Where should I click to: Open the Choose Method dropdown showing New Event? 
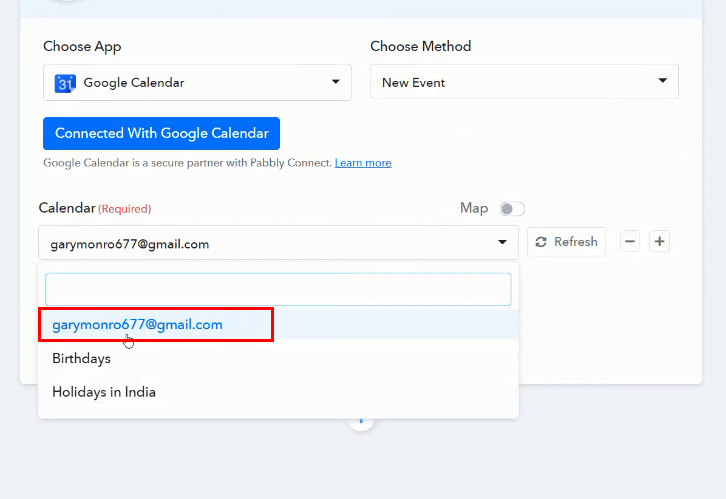524,81
